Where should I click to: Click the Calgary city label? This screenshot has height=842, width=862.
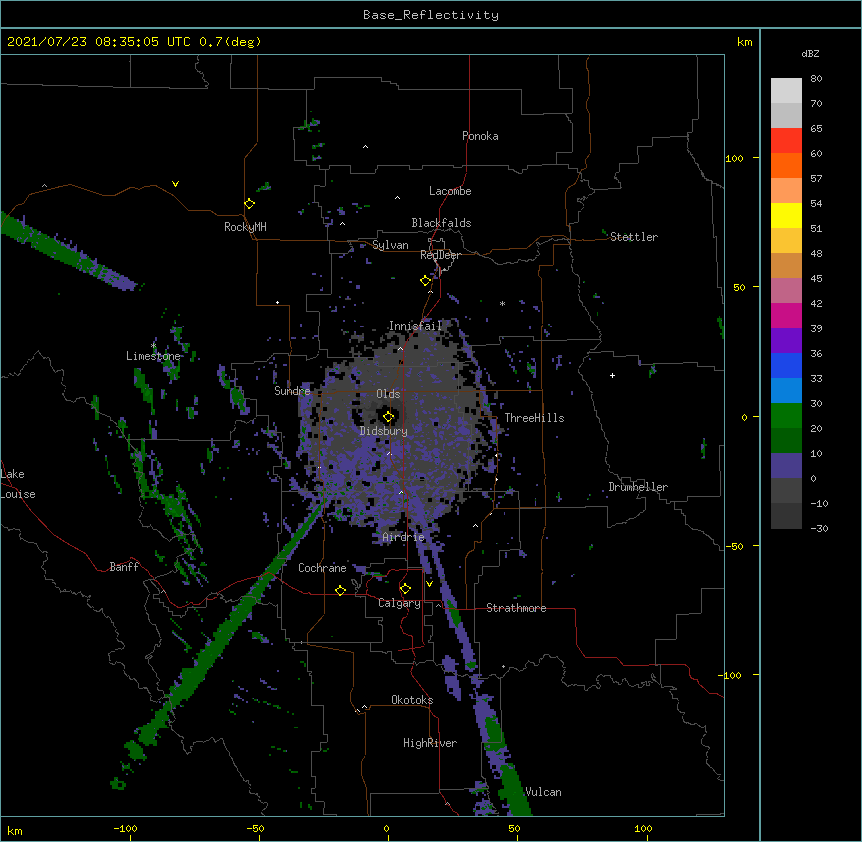[399, 603]
